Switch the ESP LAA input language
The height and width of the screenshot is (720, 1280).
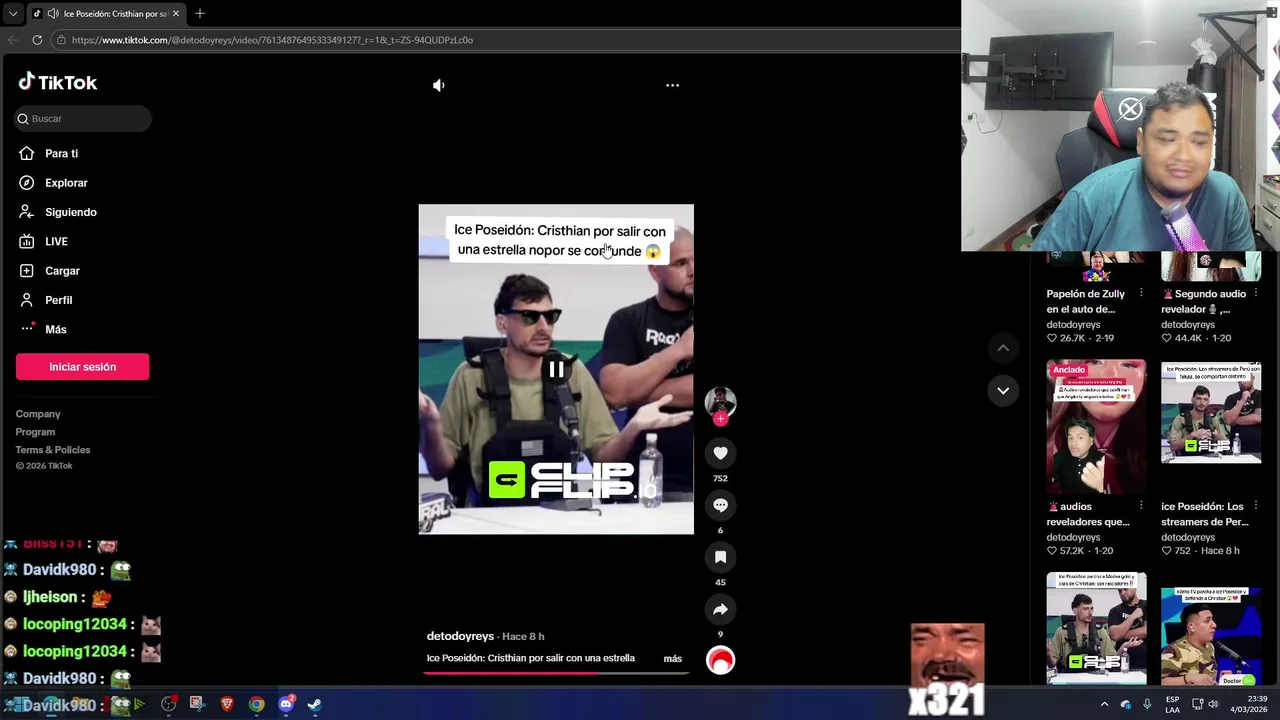pos(1172,704)
